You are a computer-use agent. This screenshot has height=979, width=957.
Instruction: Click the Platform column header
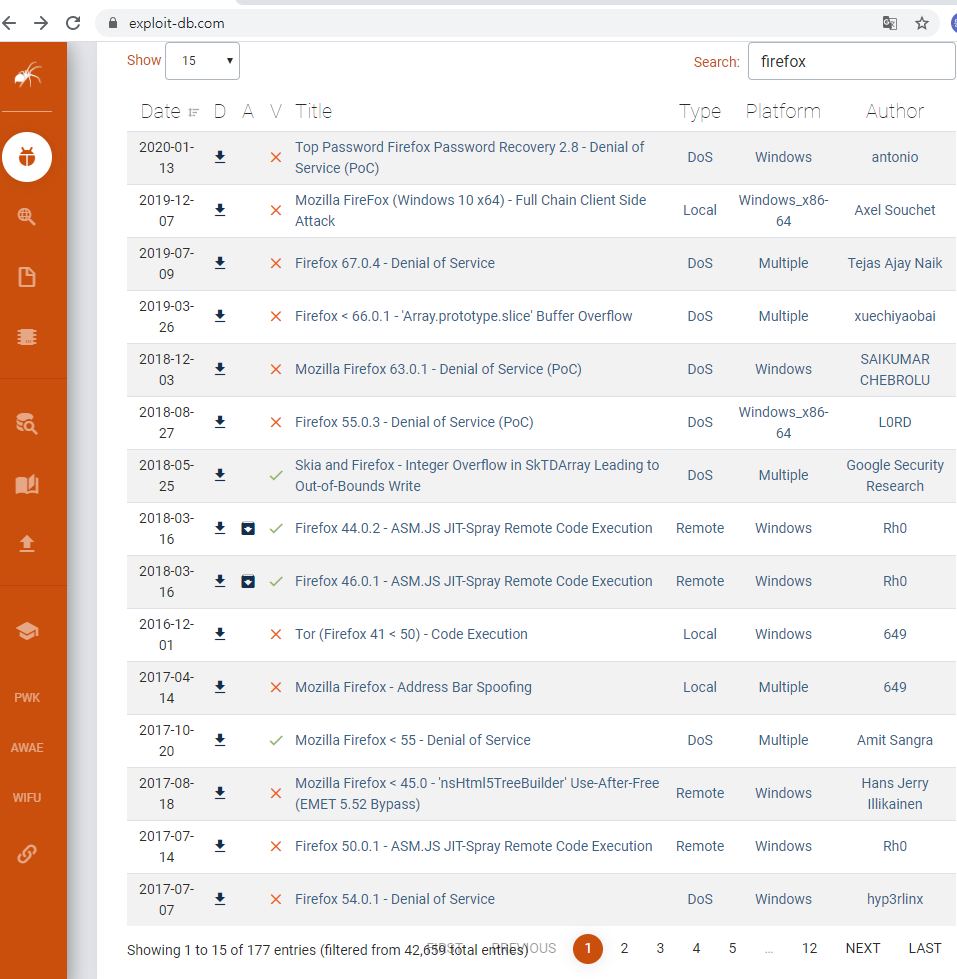click(x=783, y=111)
